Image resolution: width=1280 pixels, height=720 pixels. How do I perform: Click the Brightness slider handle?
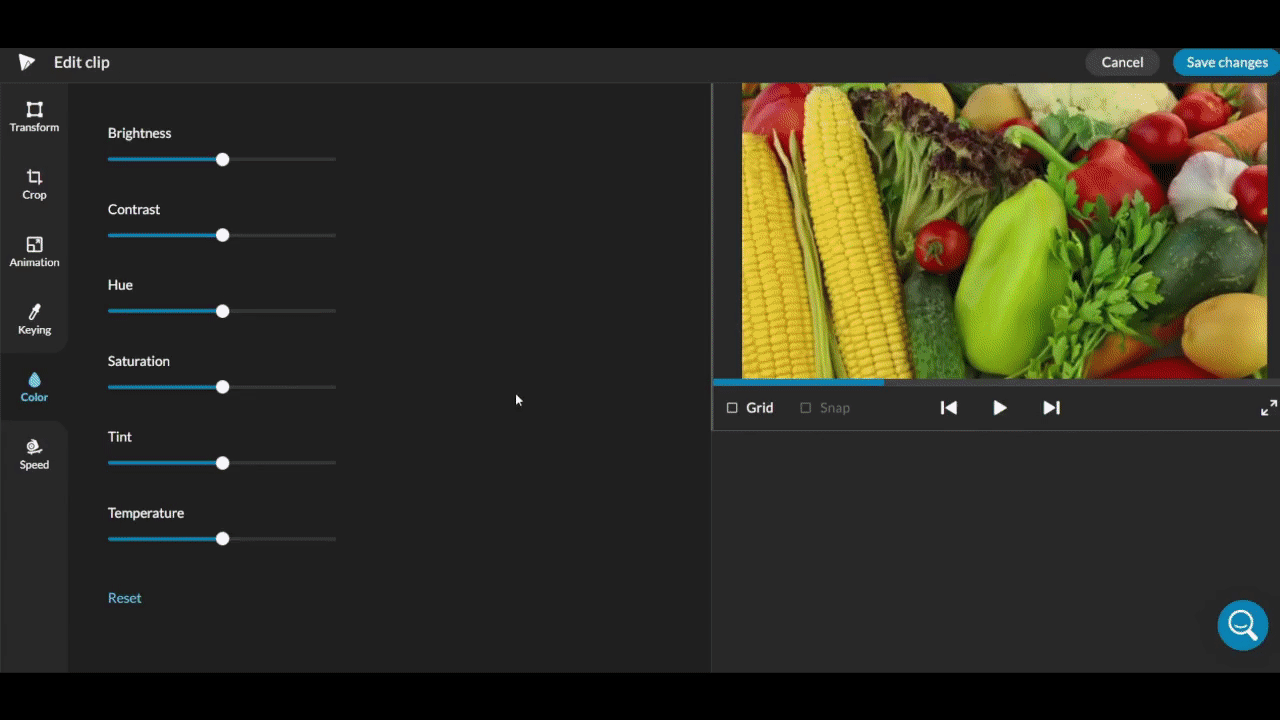tap(222, 159)
